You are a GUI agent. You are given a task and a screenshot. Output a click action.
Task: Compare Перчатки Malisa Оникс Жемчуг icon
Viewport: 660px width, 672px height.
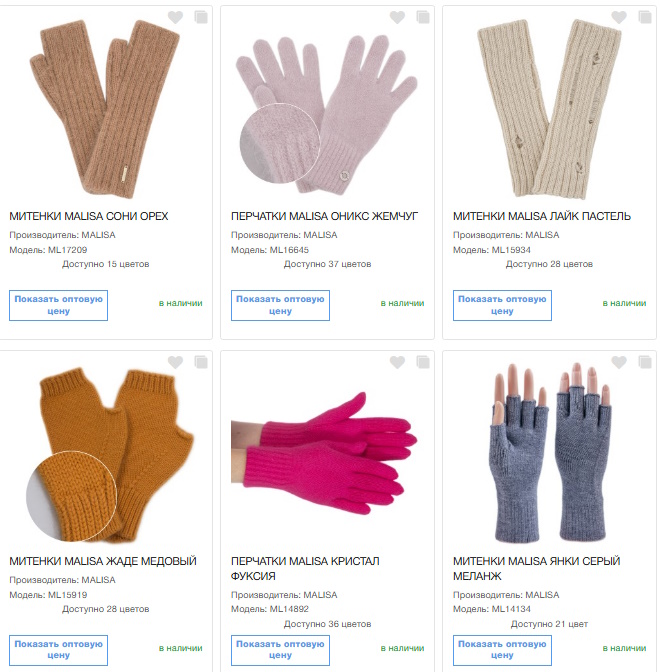[423, 17]
